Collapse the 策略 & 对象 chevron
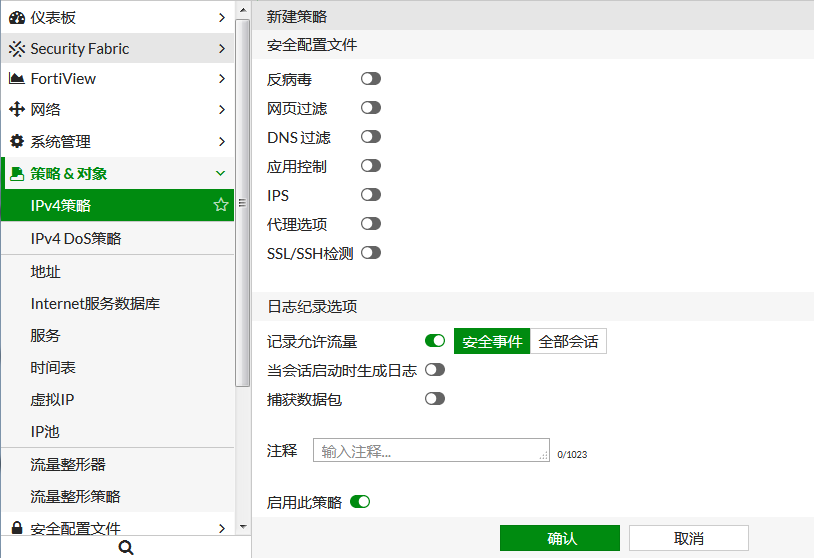The width and height of the screenshot is (814, 558). click(x=221, y=173)
